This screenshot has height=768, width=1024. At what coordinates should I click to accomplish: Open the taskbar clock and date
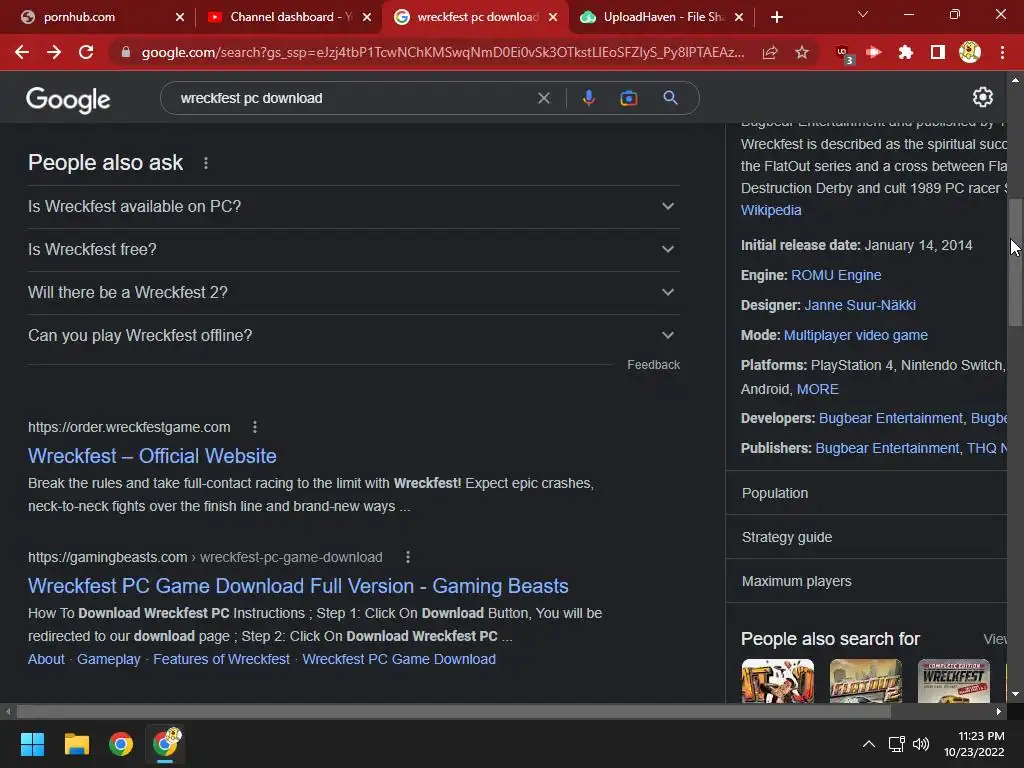tap(974, 744)
